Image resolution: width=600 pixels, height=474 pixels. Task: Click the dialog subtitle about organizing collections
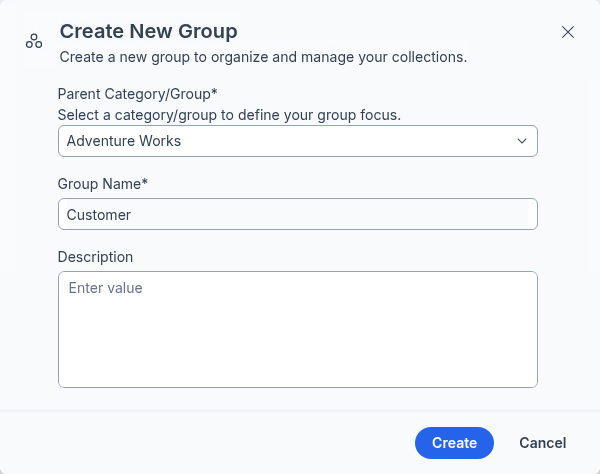pos(263,57)
